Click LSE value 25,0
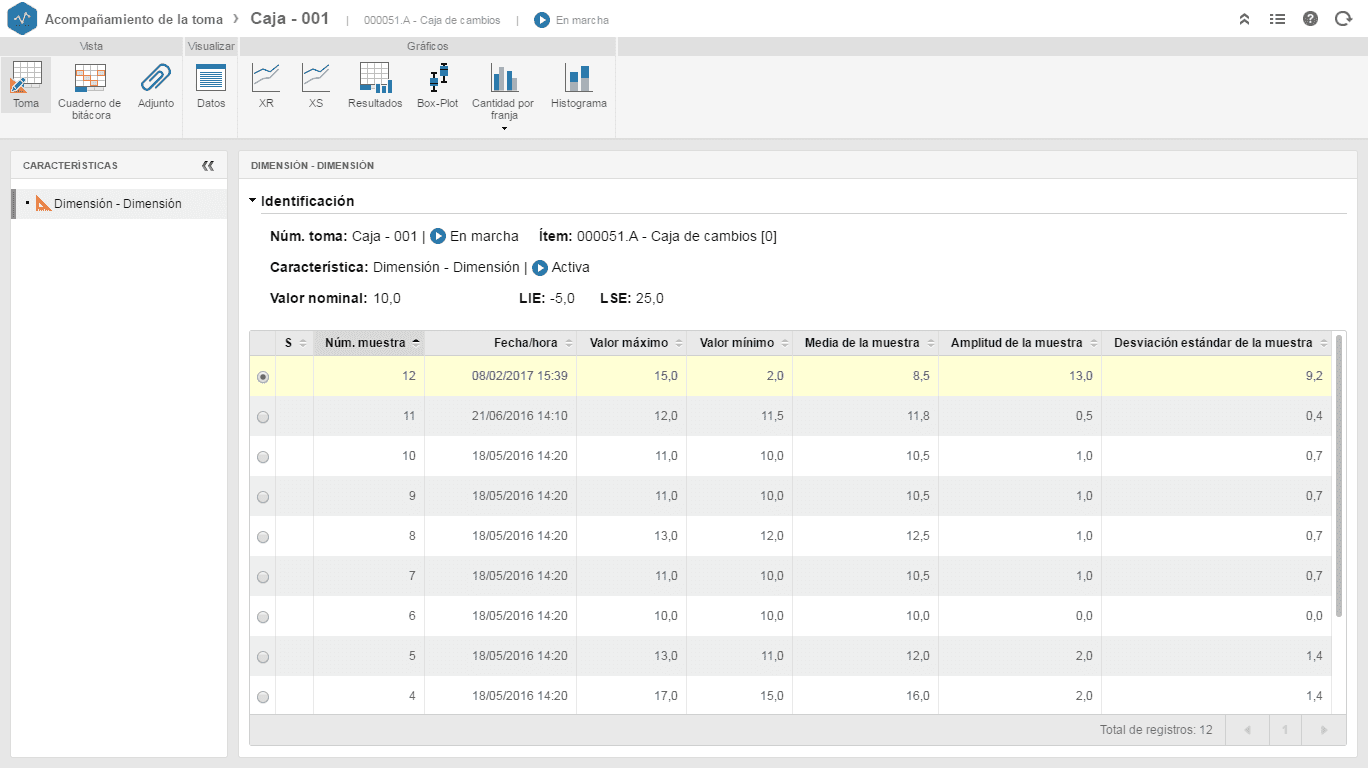Screen dimensions: 1368x768 [x=650, y=298]
